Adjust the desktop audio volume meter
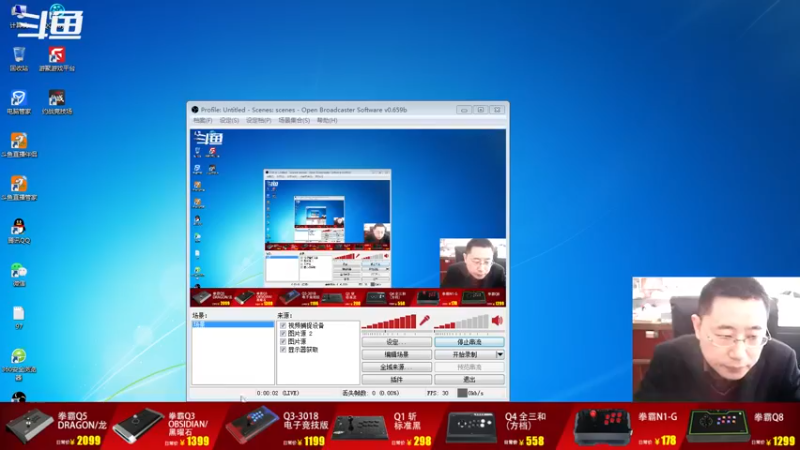Image resolution: width=800 pixels, height=450 pixels. click(461, 321)
